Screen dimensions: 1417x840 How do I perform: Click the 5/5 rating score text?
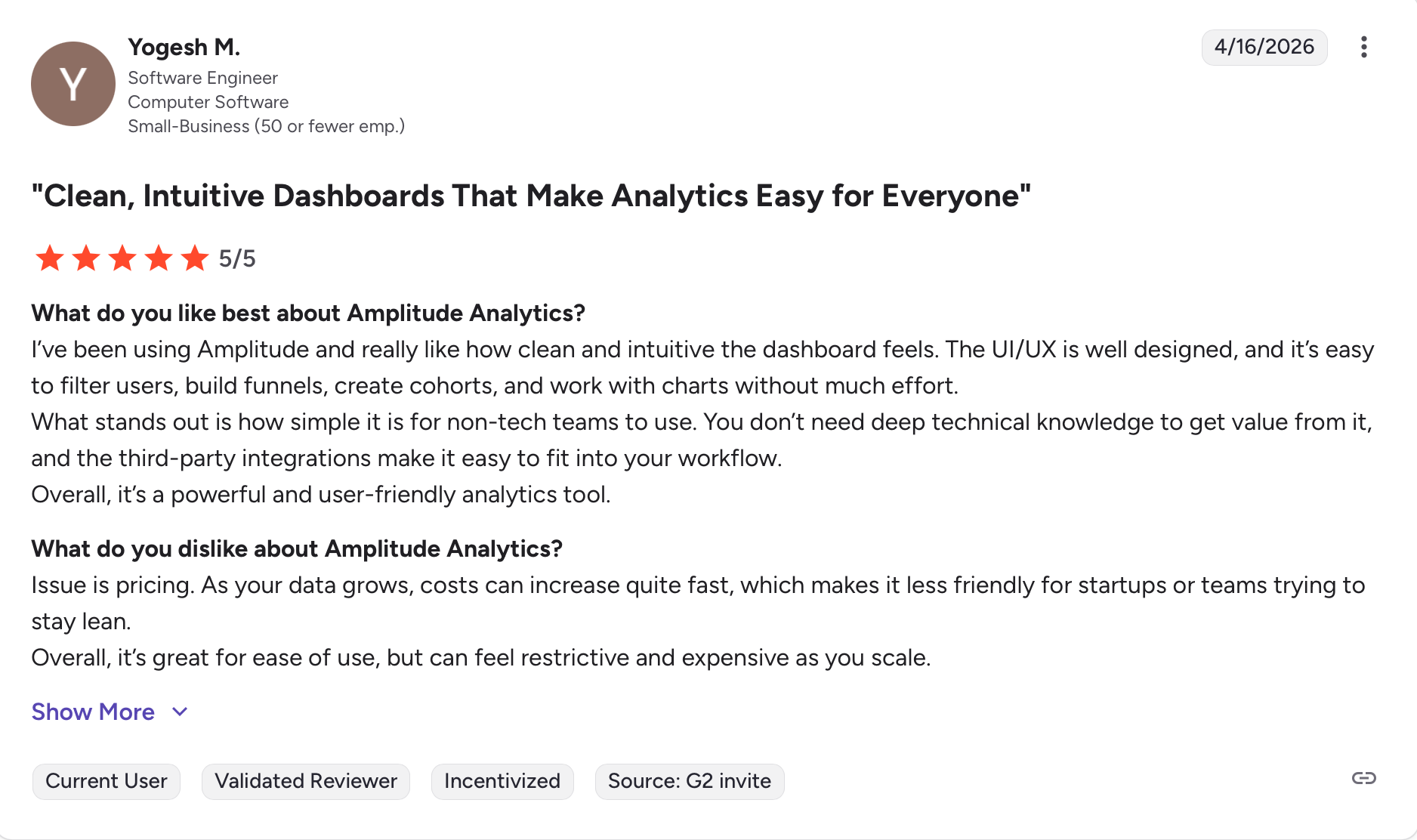237,258
